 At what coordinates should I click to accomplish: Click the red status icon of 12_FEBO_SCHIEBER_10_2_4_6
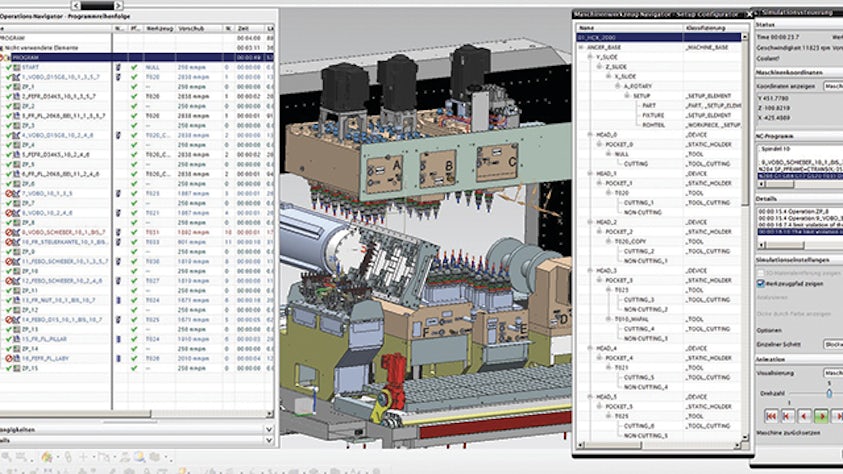(9, 281)
